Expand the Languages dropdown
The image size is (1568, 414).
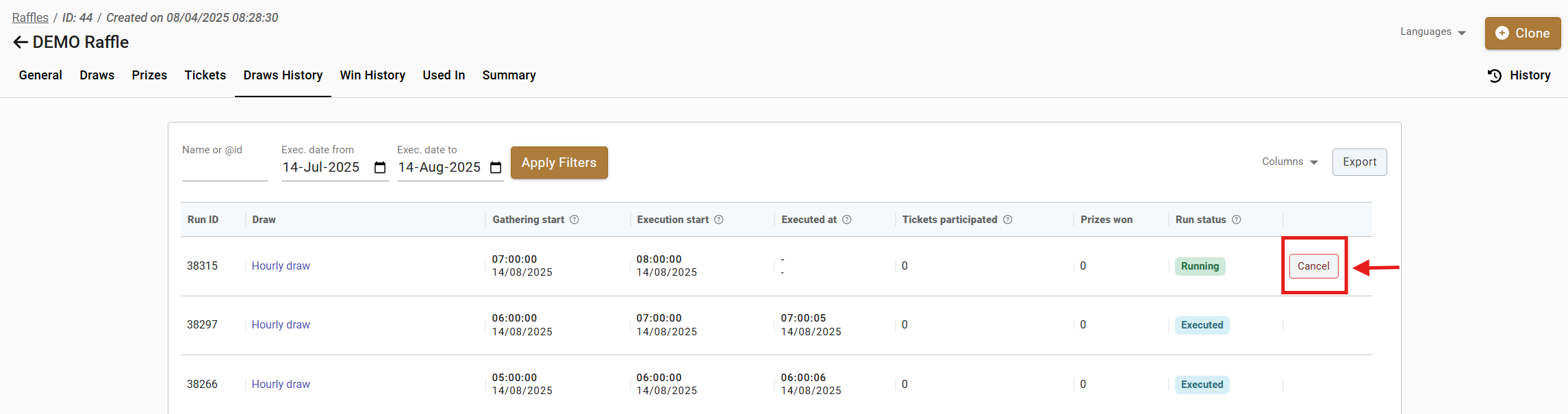1432,32
